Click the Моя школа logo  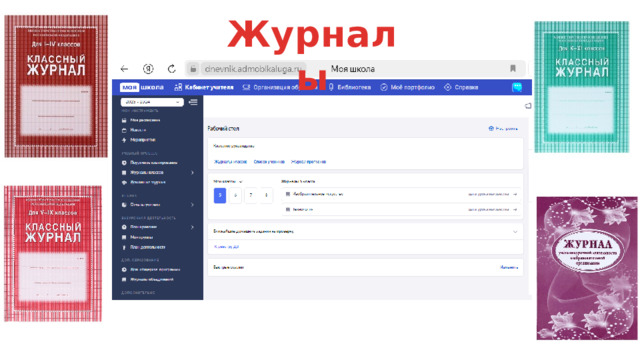click(142, 87)
